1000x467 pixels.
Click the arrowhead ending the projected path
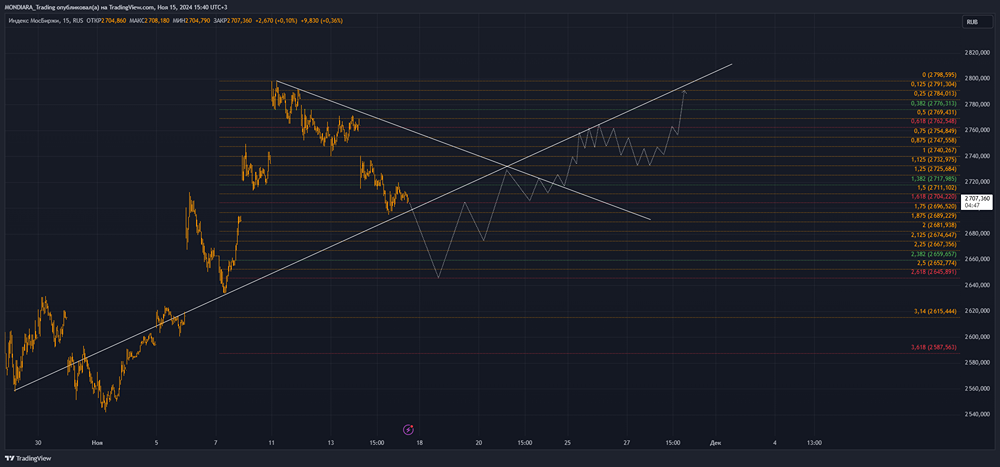pos(684,92)
